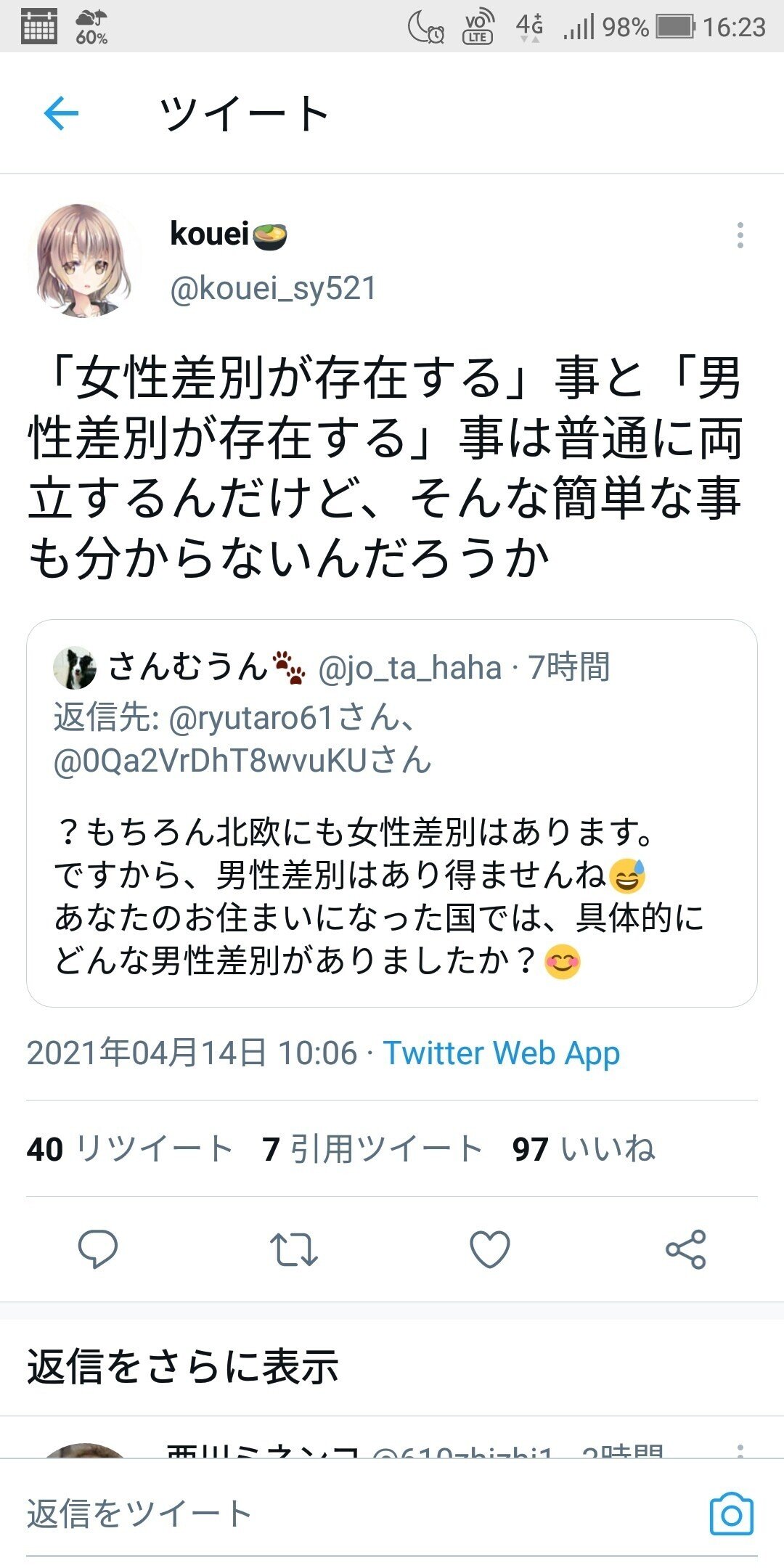Tap the retweet arrows icon
Screen dimensions: 784x1568
pyautogui.click(x=293, y=1249)
